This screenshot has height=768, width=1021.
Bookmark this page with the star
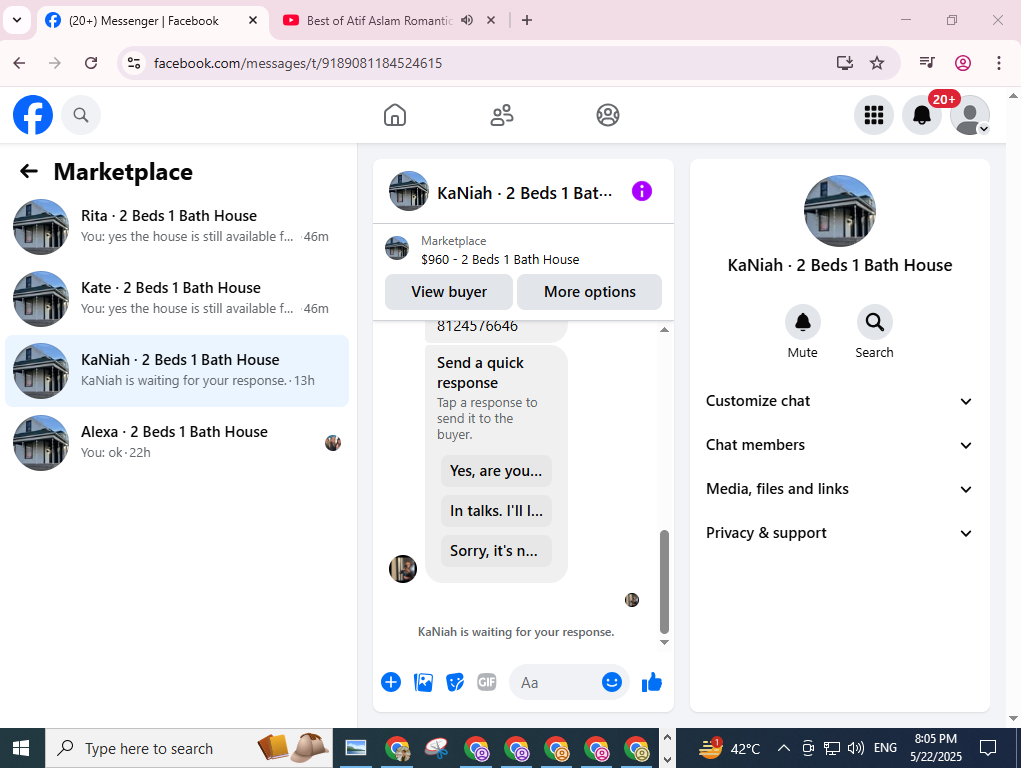pyautogui.click(x=877, y=63)
